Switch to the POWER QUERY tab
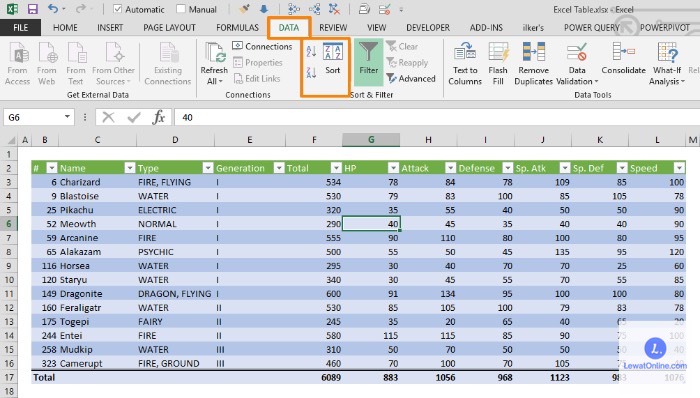The width and height of the screenshot is (700, 398). click(x=592, y=28)
